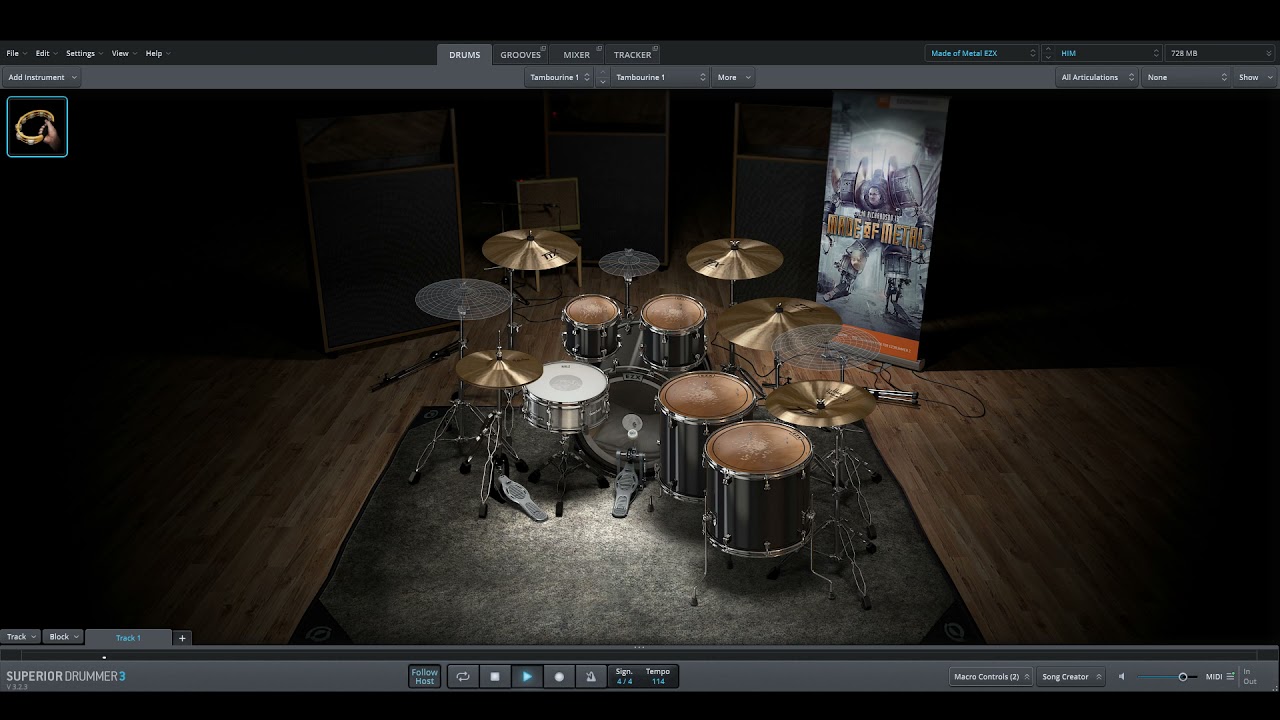
Task: Open the first Tambourine 1 dropdown
Action: (559, 77)
